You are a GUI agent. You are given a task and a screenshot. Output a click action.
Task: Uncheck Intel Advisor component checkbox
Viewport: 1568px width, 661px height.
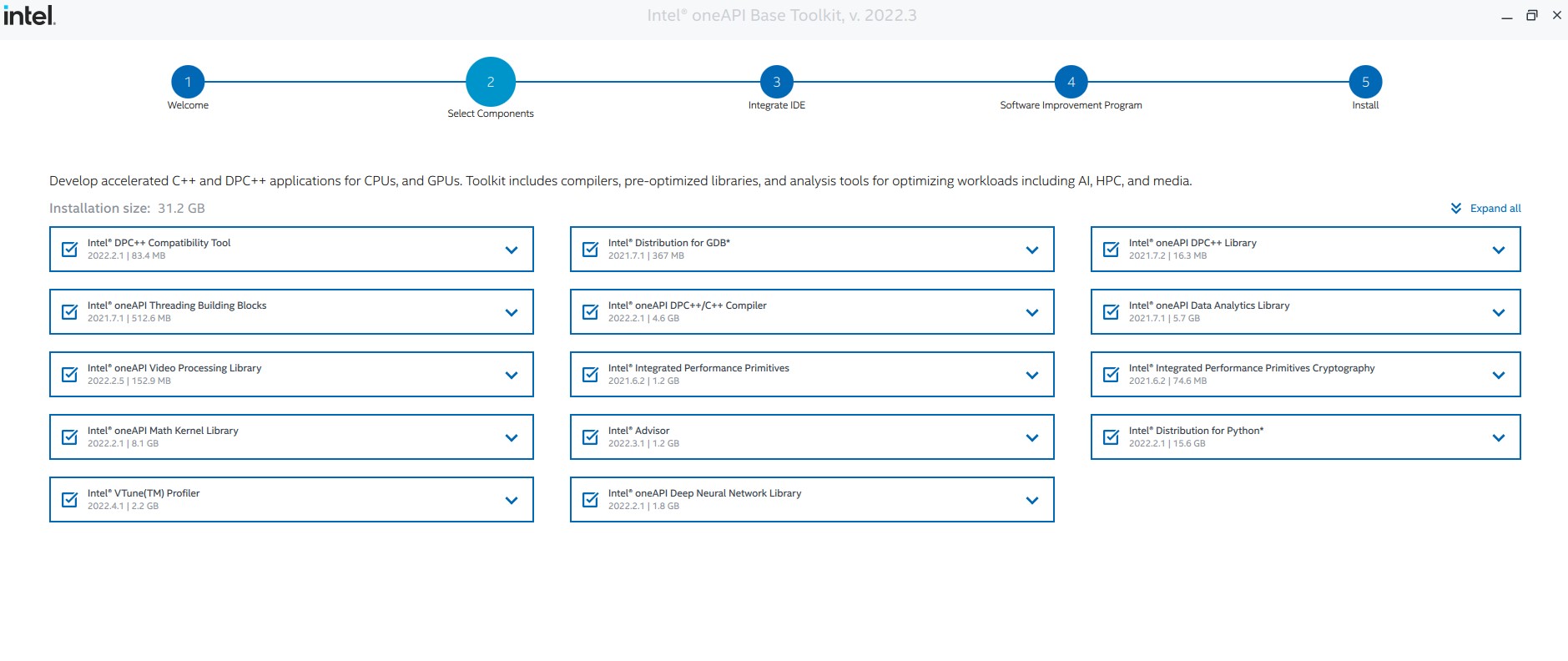pyautogui.click(x=591, y=437)
